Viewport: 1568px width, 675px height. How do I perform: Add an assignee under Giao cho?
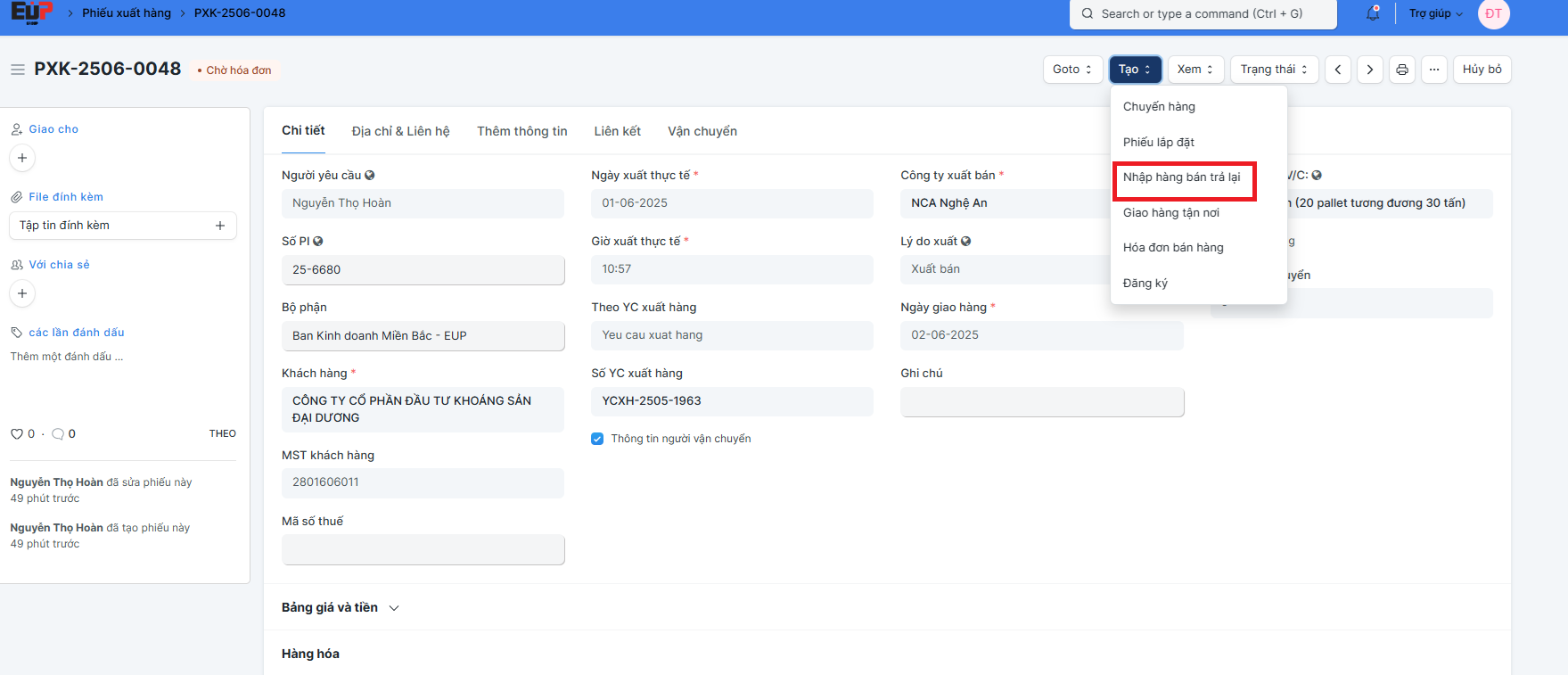22,158
